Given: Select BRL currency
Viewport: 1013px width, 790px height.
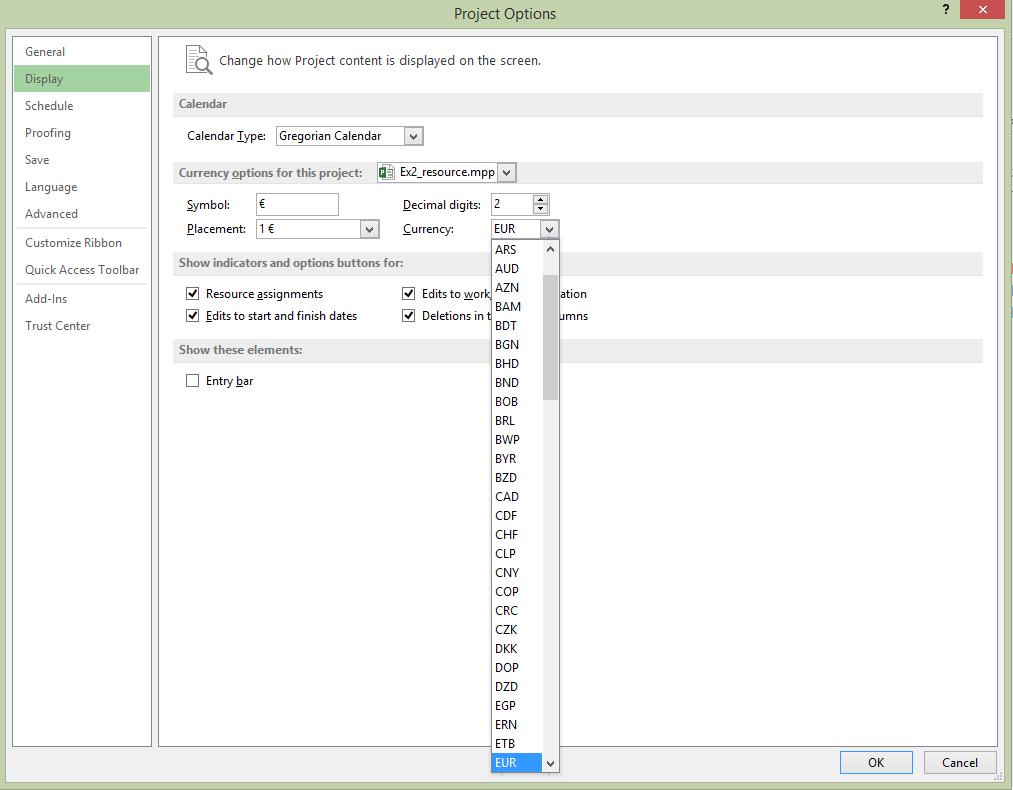Looking at the screenshot, I should (x=517, y=421).
